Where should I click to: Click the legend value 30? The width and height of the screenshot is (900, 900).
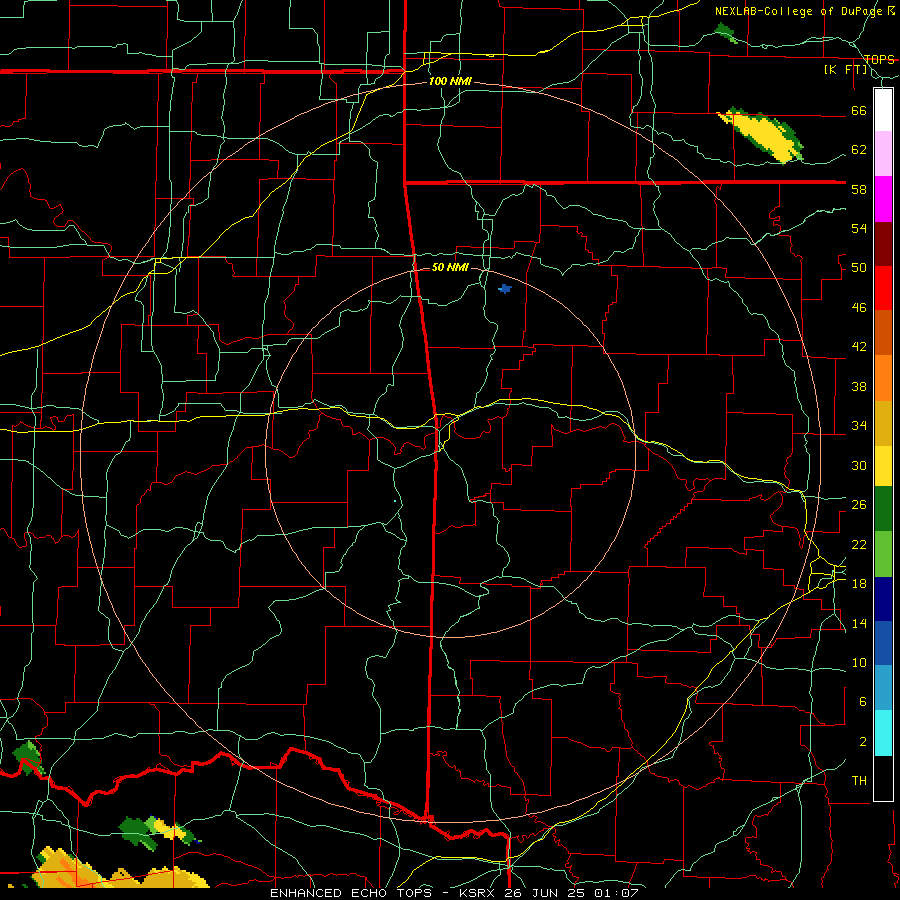coord(859,465)
